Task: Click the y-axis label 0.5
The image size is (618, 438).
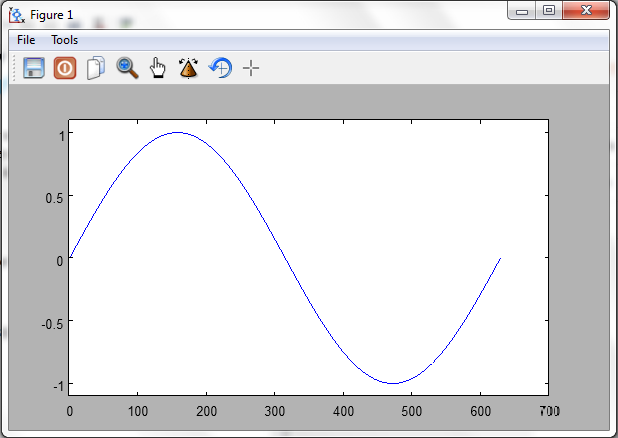Action: 54,198
